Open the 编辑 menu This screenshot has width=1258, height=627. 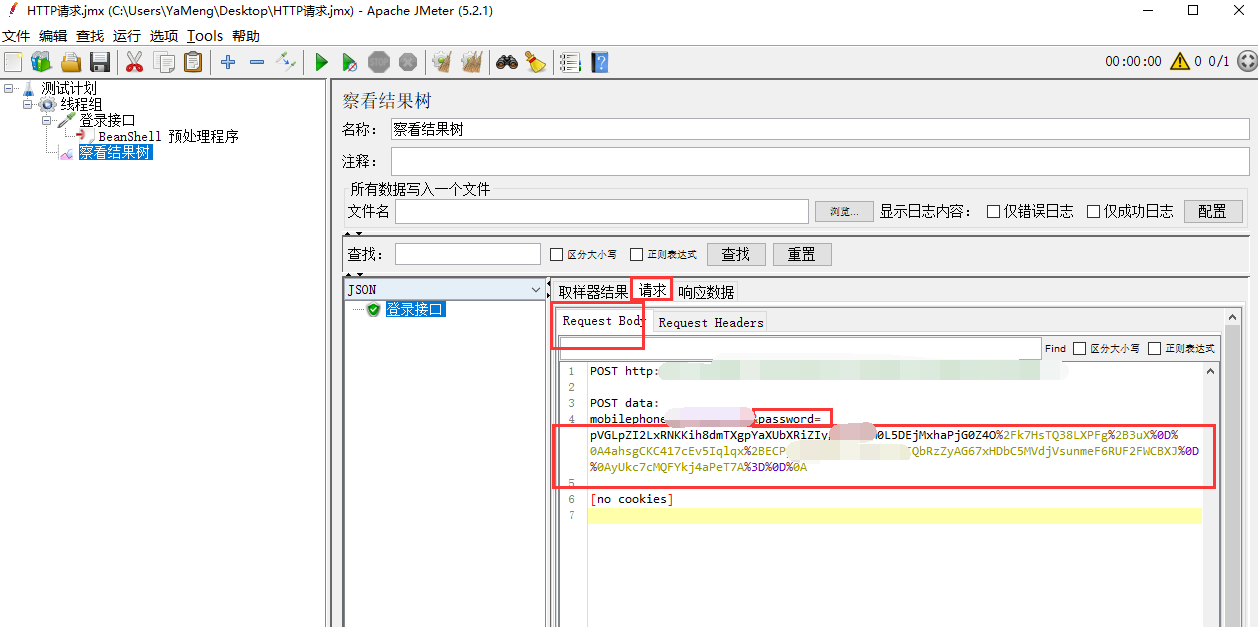[x=53, y=36]
